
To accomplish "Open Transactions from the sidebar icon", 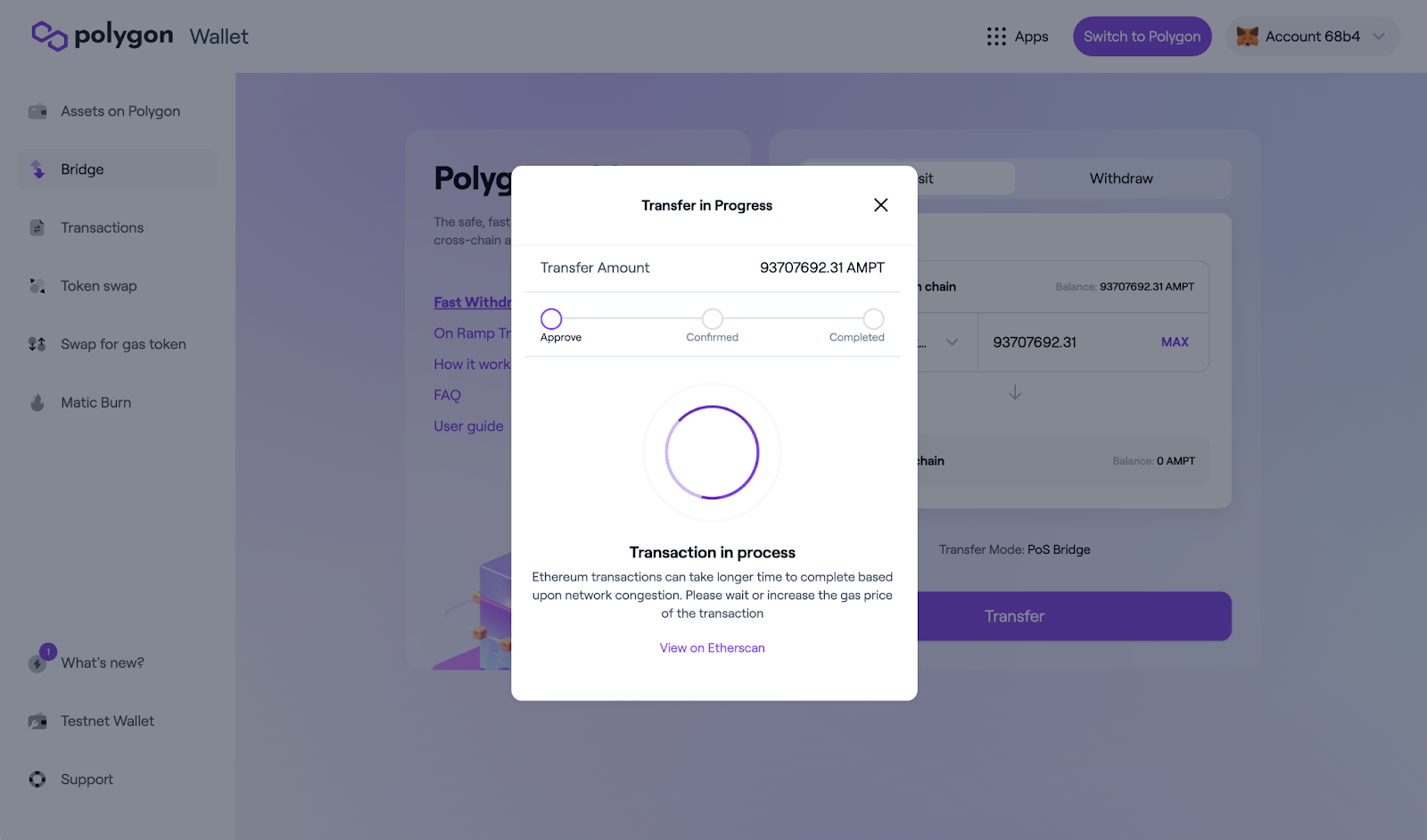I will 37,228.
